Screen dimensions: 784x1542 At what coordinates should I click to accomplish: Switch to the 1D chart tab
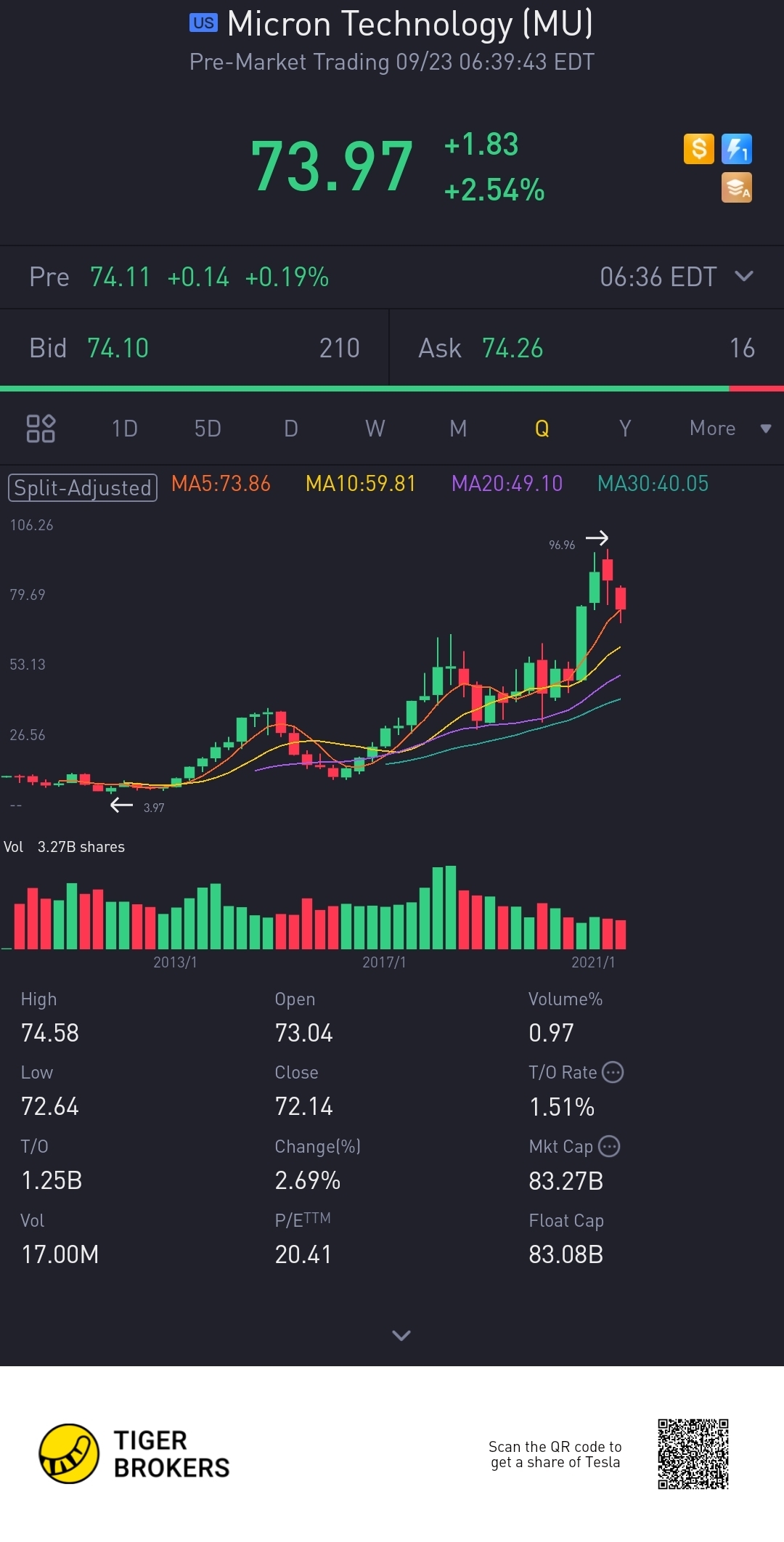click(124, 429)
